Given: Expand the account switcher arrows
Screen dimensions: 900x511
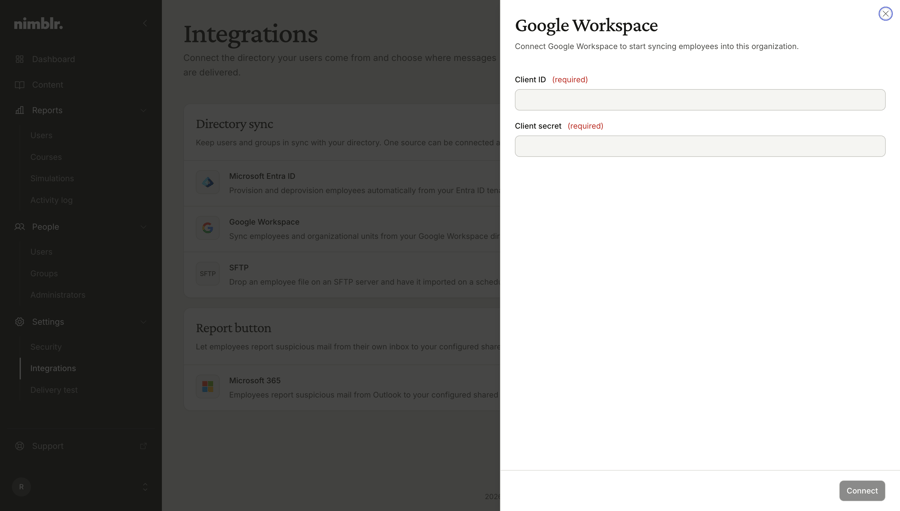Looking at the screenshot, I should click(145, 487).
